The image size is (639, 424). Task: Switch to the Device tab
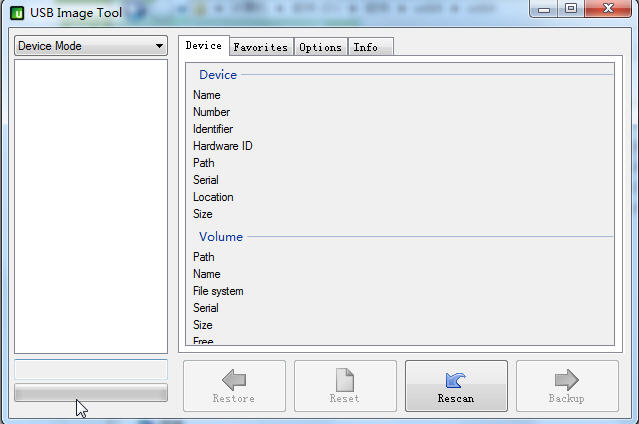tap(204, 46)
